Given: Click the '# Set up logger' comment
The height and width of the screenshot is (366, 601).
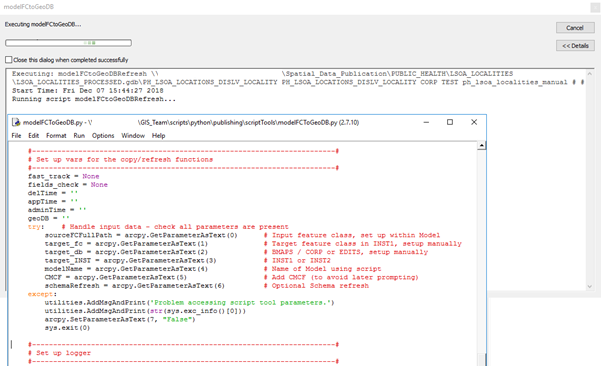Looking at the screenshot, I should pos(59,353).
